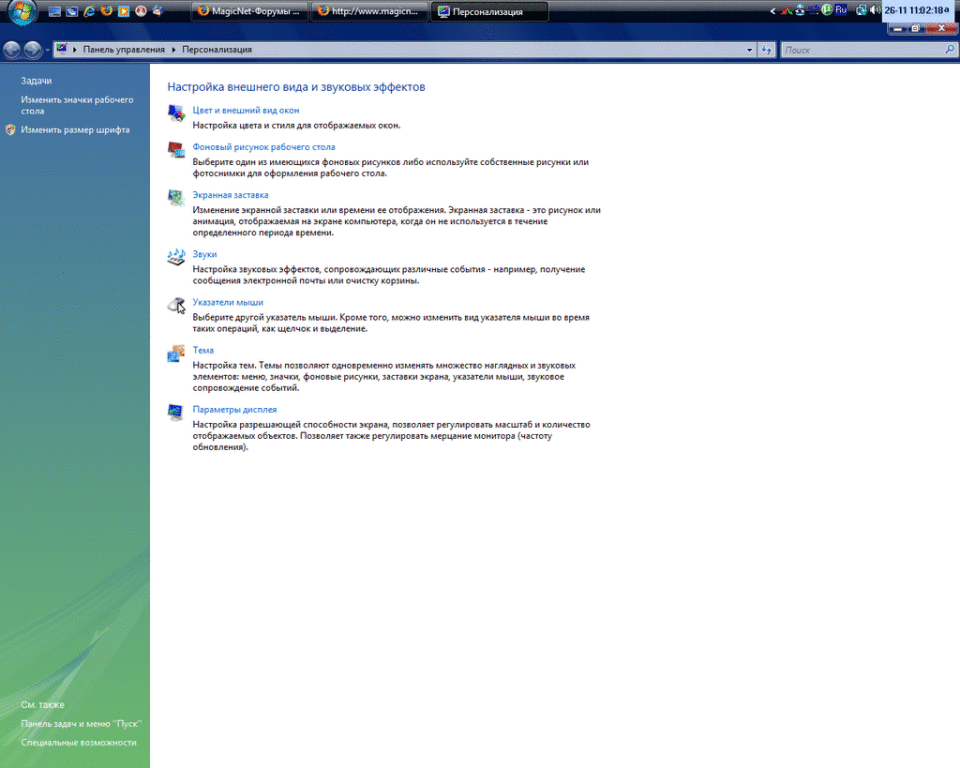Open the Звуки link
The width and height of the screenshot is (960, 768).
[x=204, y=254]
